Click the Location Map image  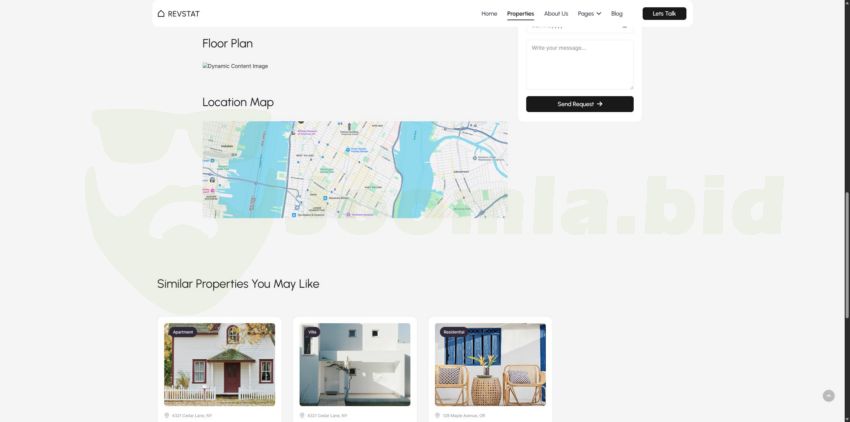tap(354, 170)
